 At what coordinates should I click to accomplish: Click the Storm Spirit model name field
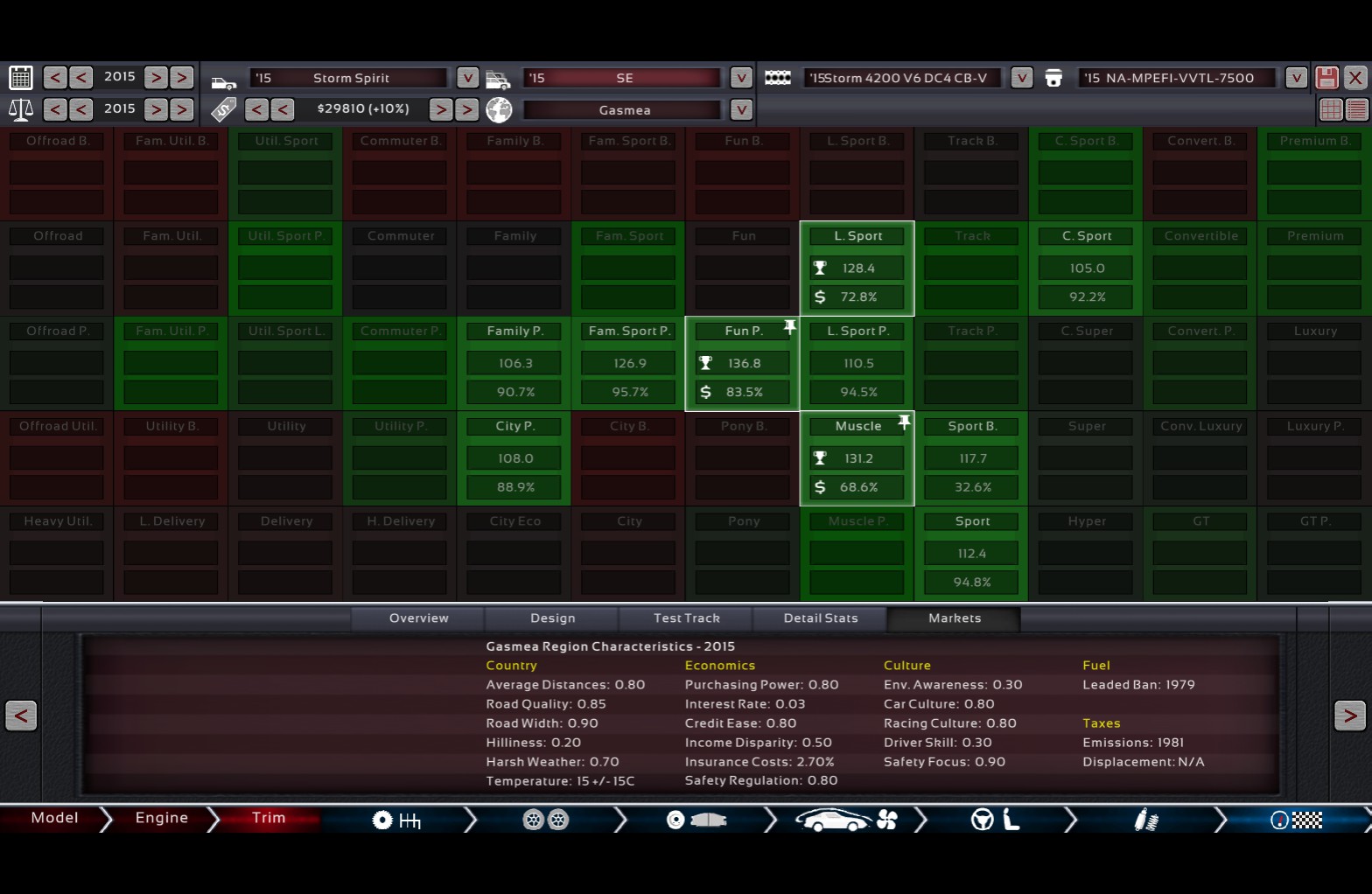pos(350,78)
